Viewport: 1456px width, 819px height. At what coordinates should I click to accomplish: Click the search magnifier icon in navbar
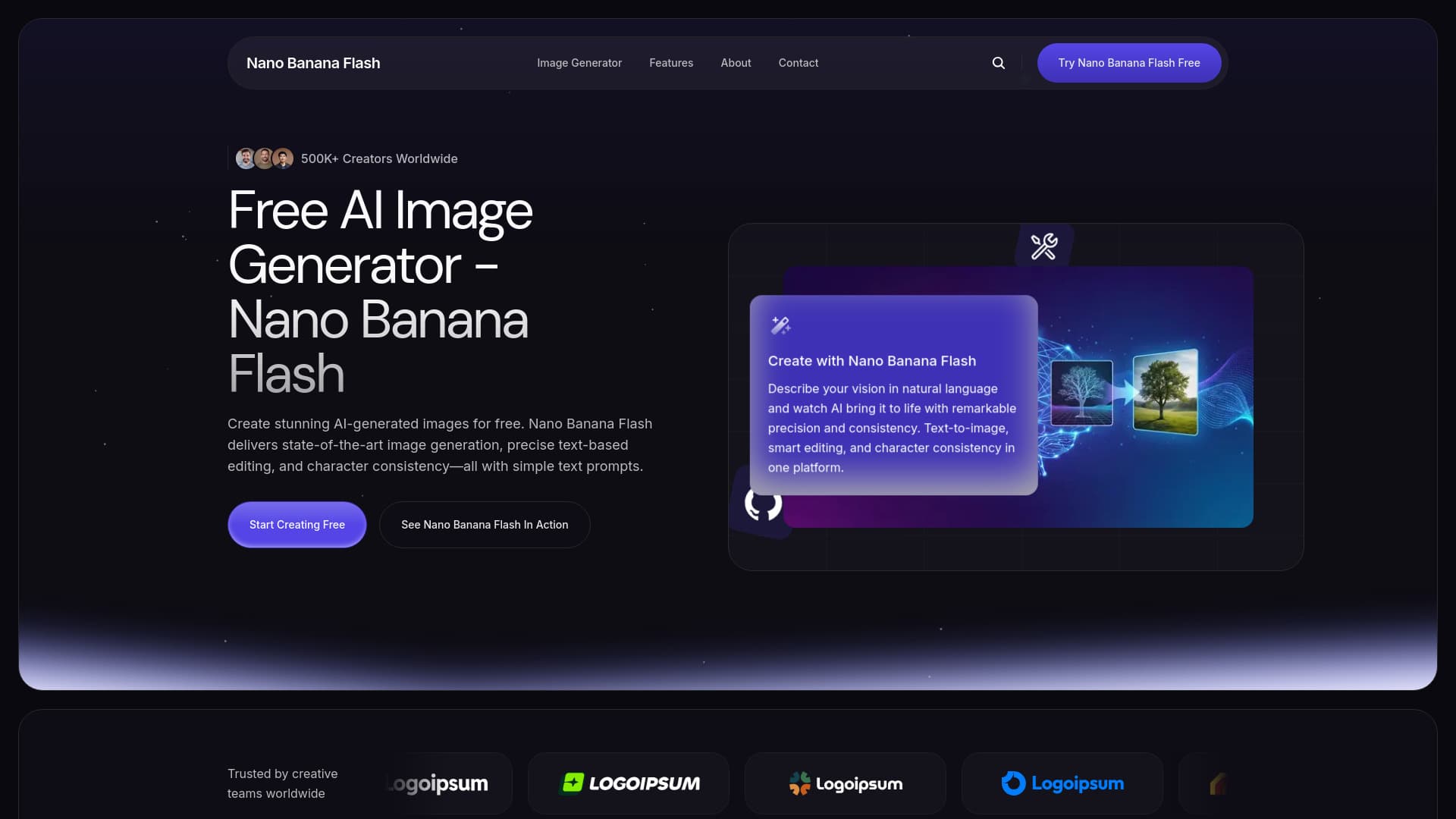point(998,63)
